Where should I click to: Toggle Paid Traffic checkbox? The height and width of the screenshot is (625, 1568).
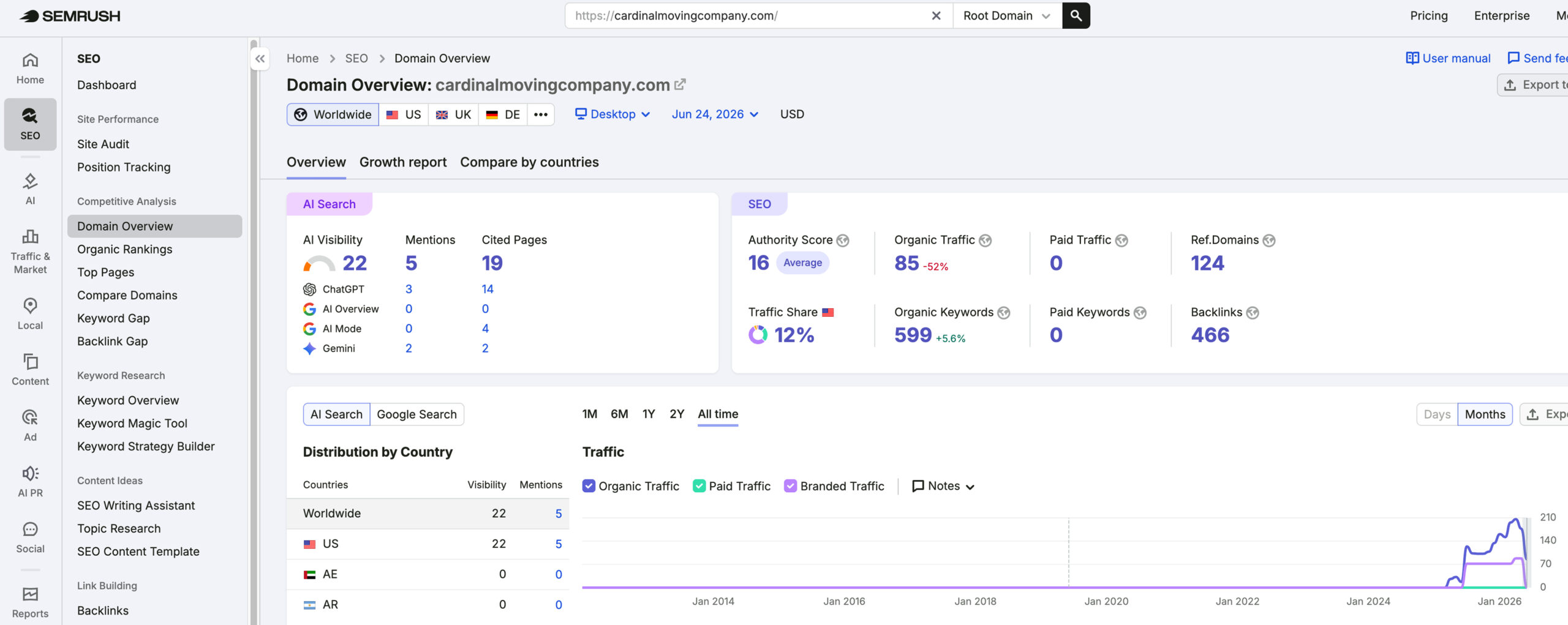click(x=699, y=486)
